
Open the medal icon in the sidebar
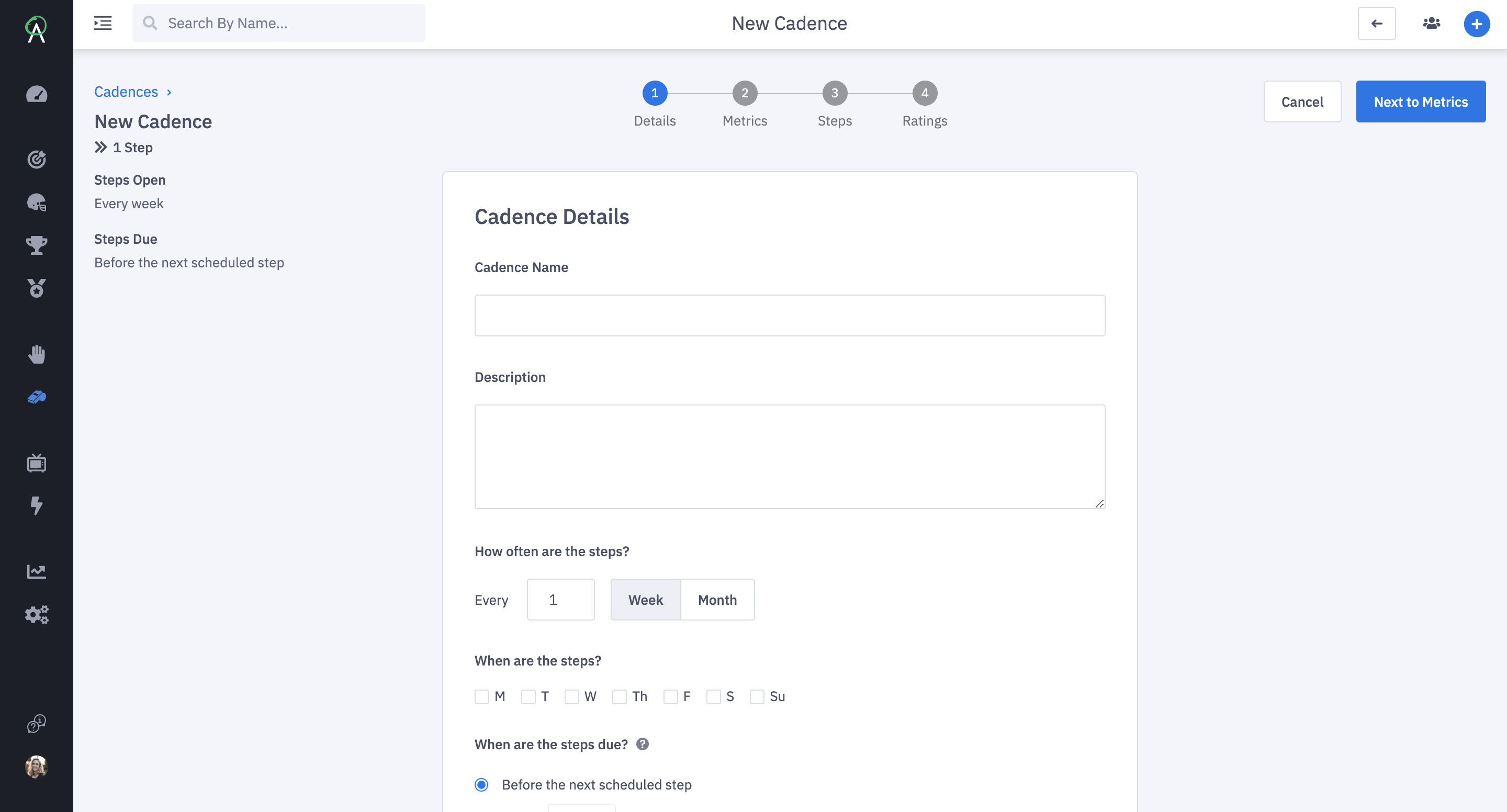(36, 288)
